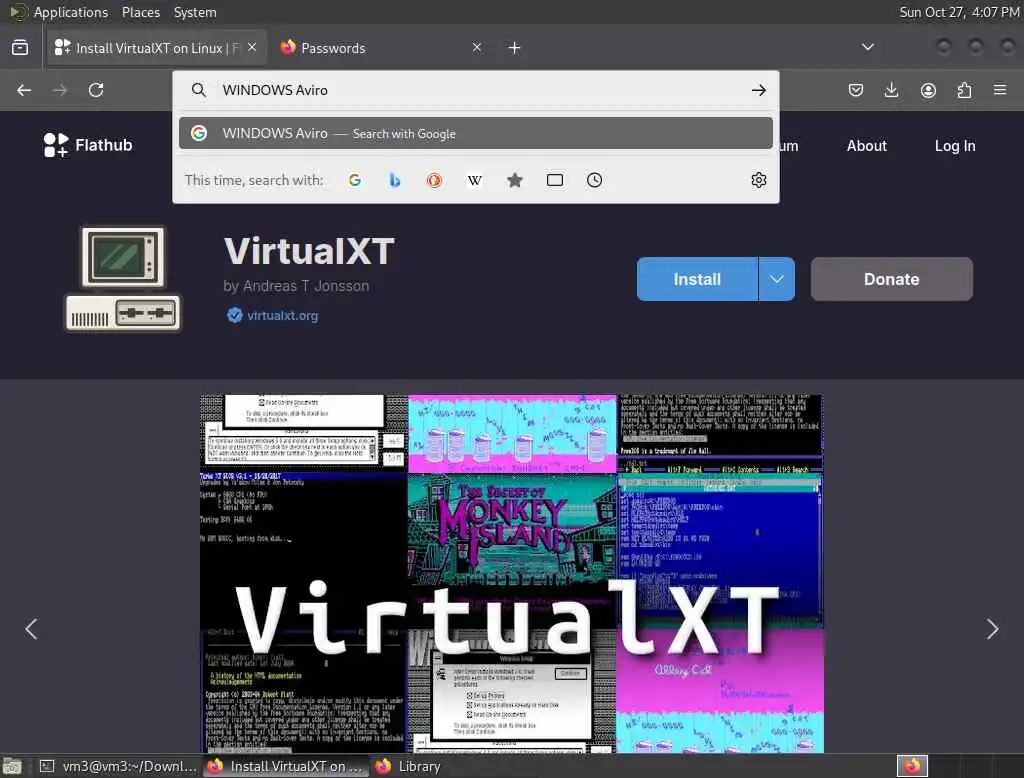Open the Applications menu in top panel

pyautogui.click(x=71, y=12)
